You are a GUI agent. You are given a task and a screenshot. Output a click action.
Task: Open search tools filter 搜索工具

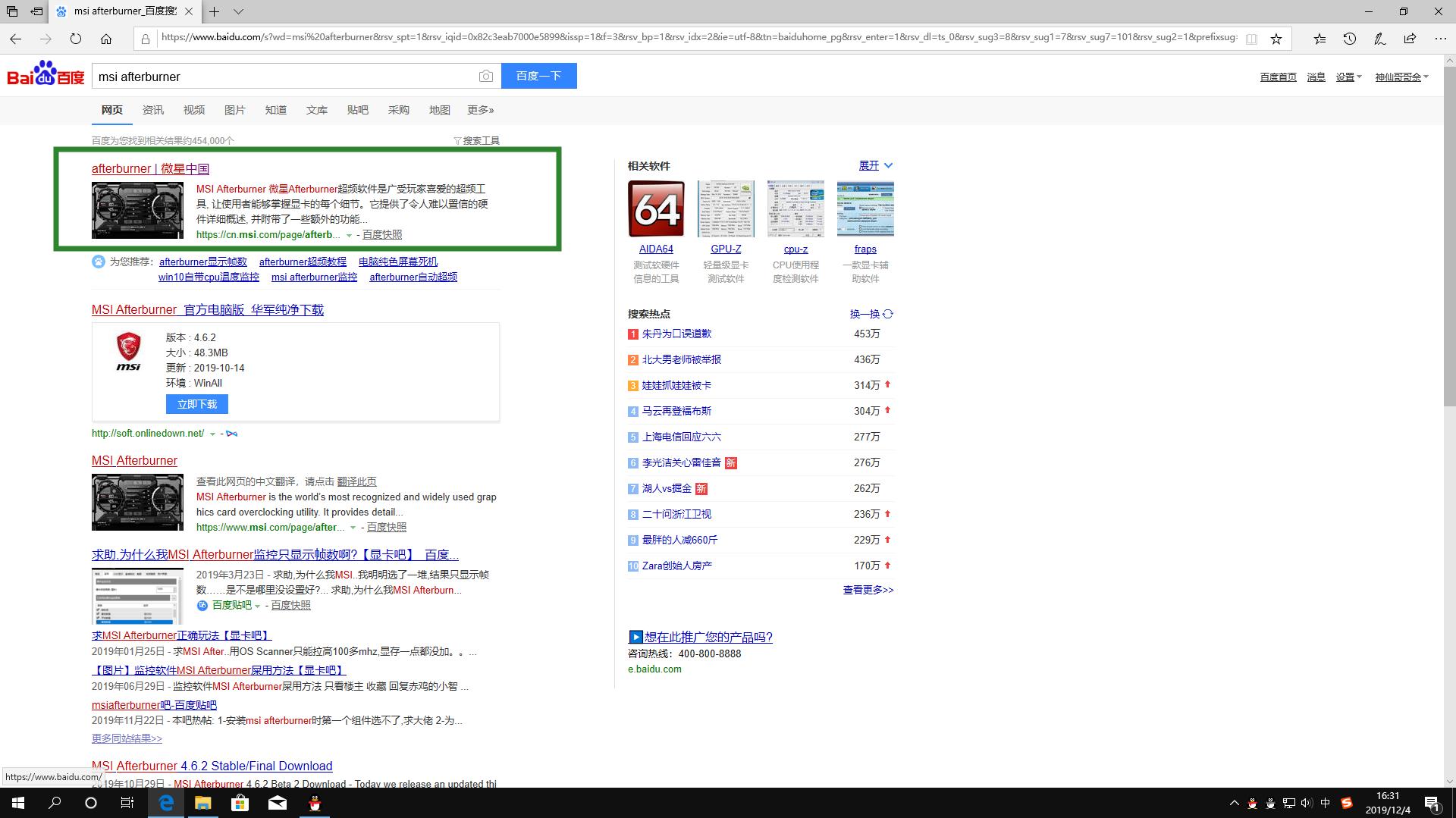pyautogui.click(x=476, y=140)
